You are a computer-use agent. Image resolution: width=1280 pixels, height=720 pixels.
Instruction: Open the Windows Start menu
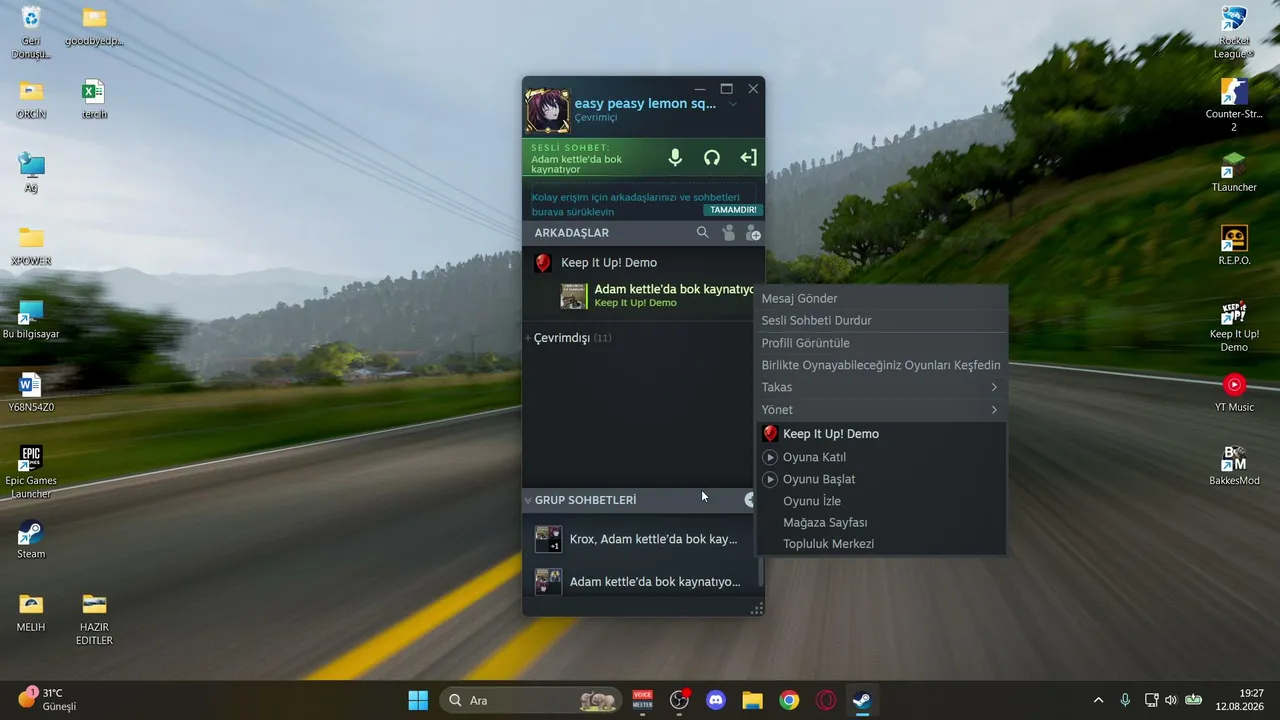pyautogui.click(x=418, y=700)
